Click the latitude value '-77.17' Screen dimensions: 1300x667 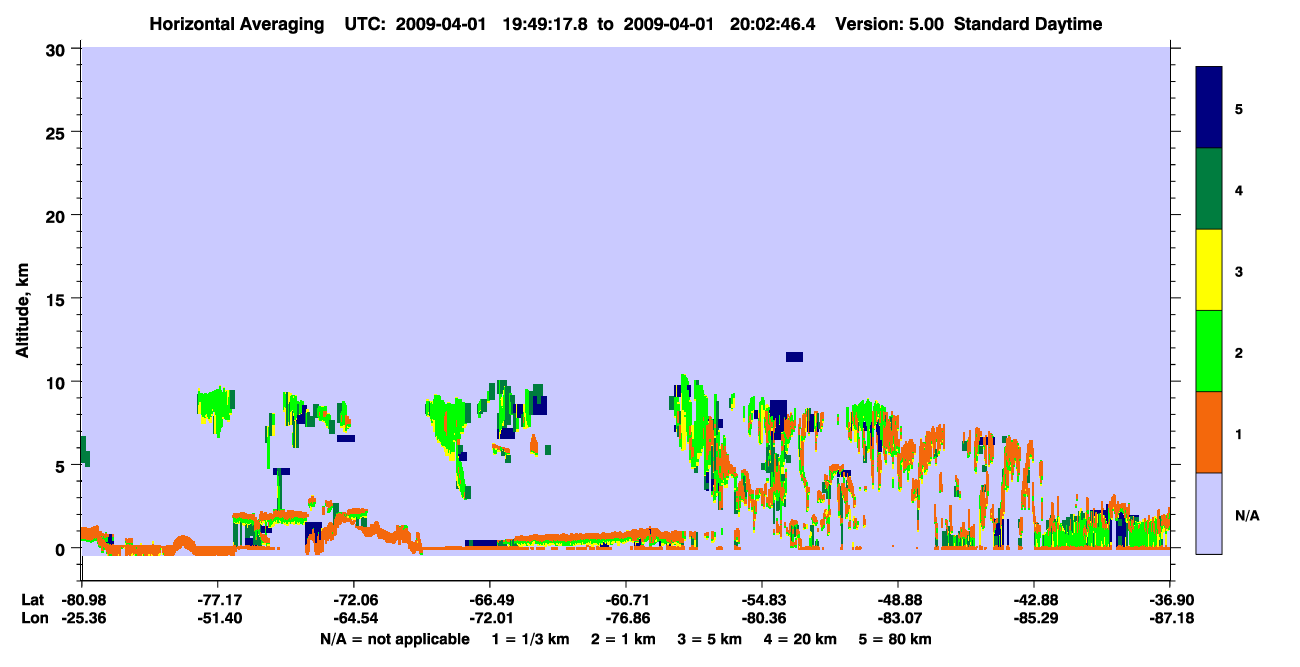tap(218, 600)
